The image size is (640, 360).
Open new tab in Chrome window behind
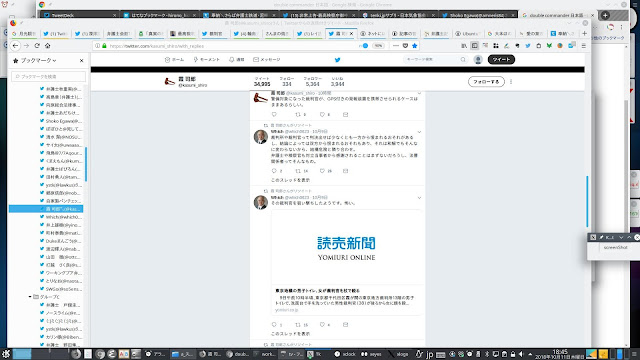point(605,15)
